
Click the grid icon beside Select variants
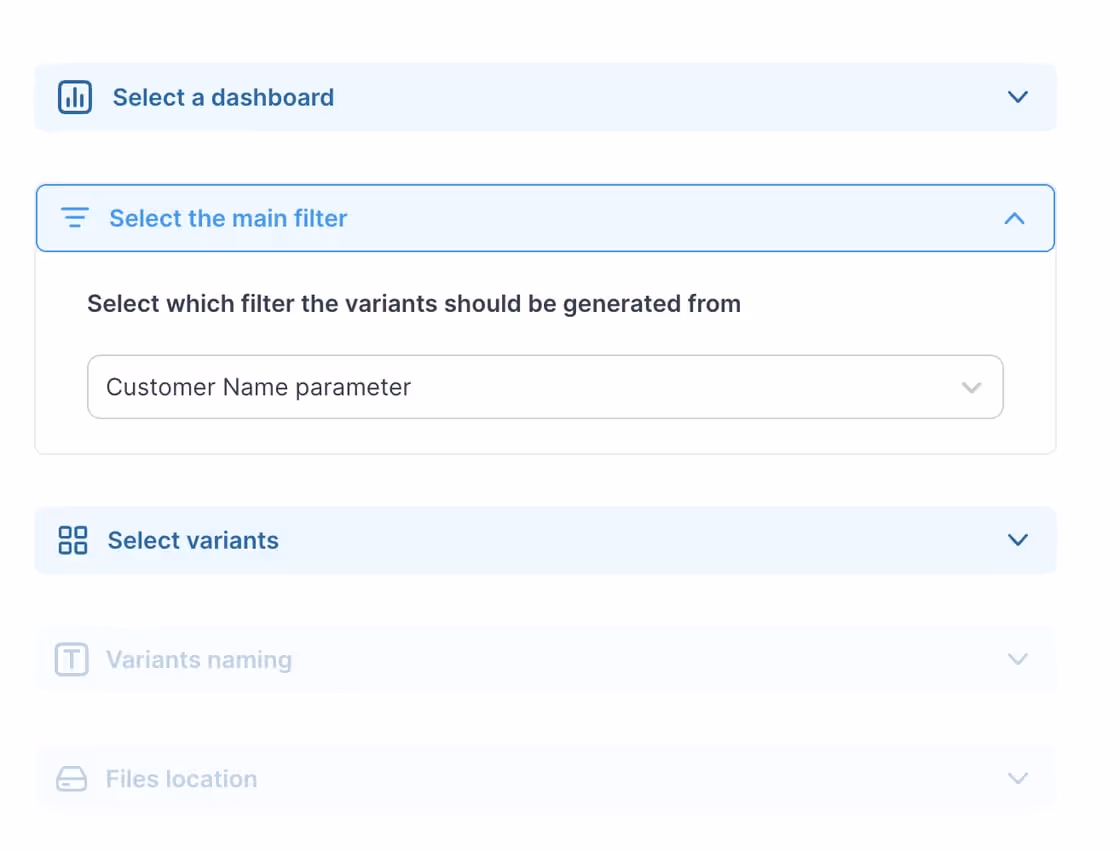click(x=72, y=540)
